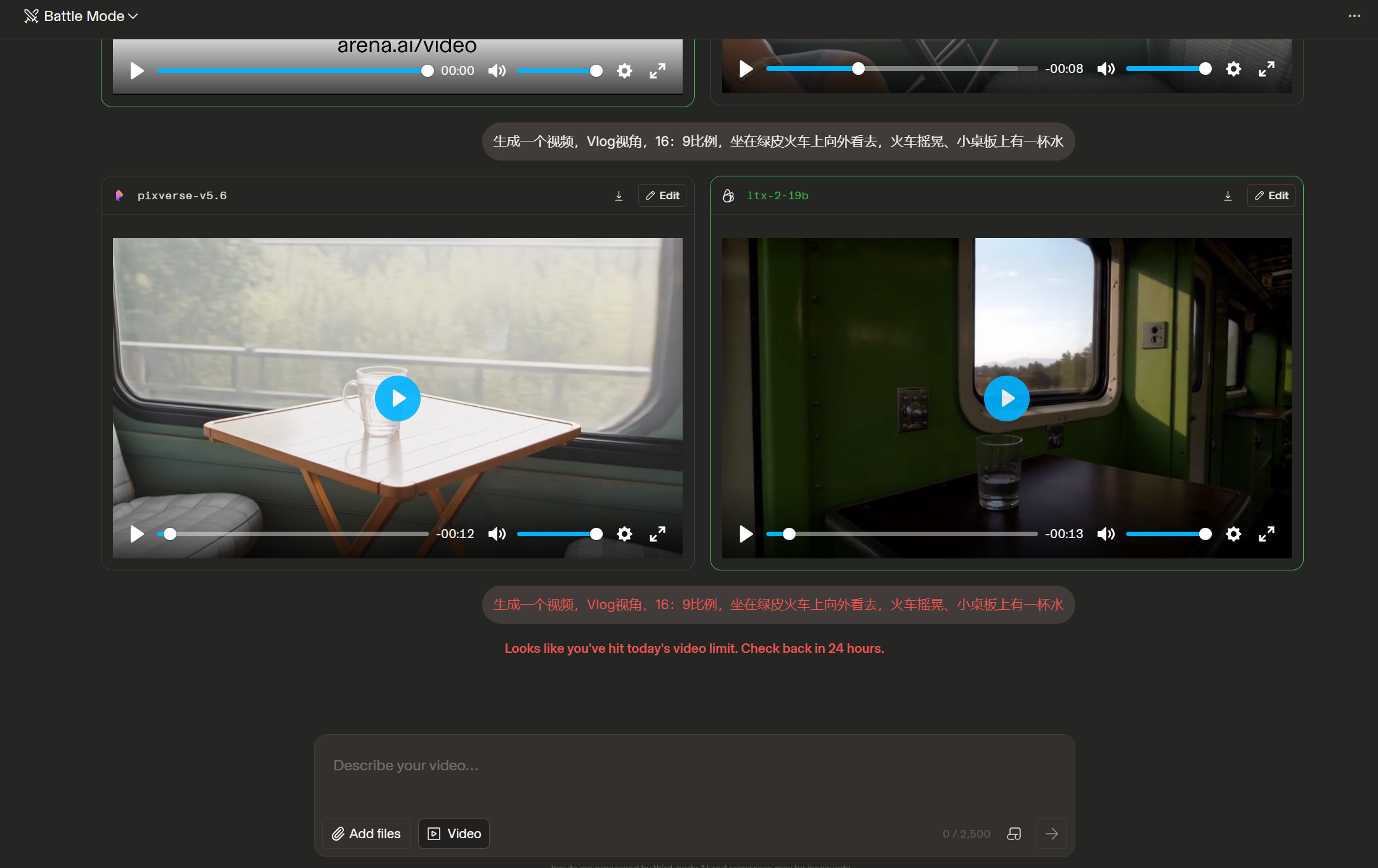Click the Add files button
This screenshot has height=868, width=1378.
366,834
